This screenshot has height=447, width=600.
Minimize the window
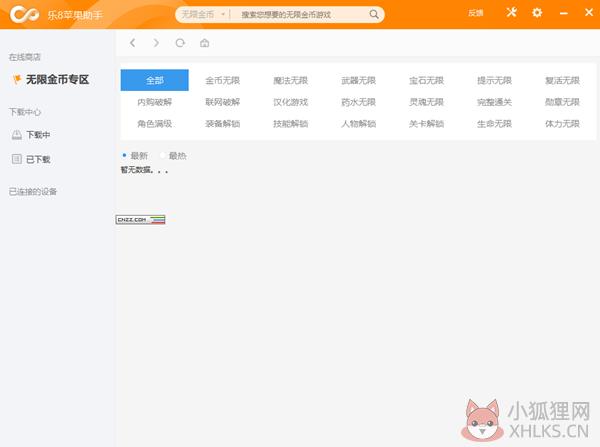563,13
